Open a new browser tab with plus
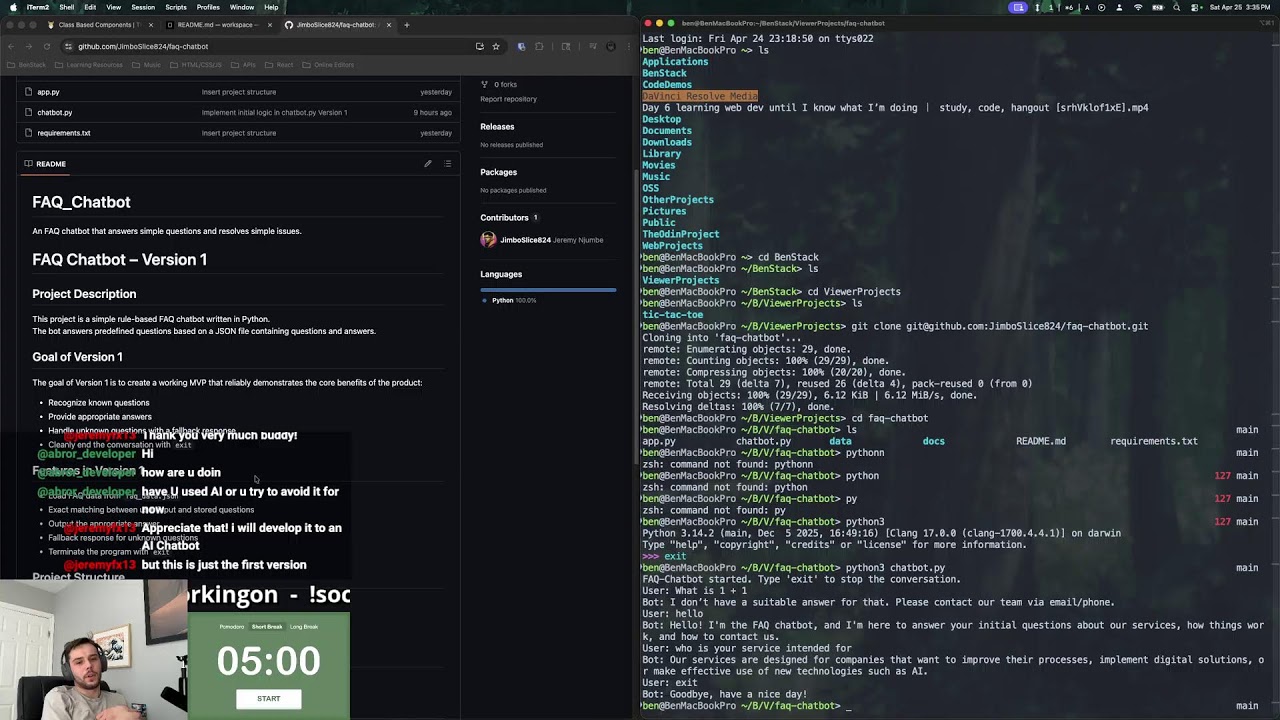The height and width of the screenshot is (720, 1280). (x=406, y=24)
